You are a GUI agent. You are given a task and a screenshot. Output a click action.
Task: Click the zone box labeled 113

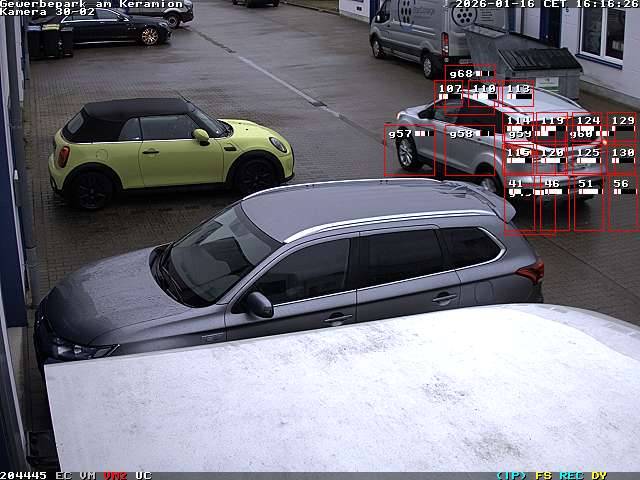[518, 95]
